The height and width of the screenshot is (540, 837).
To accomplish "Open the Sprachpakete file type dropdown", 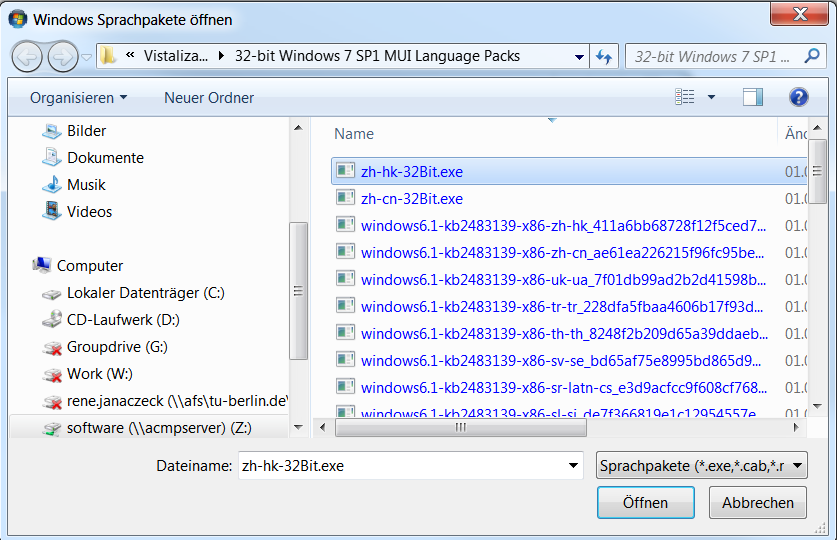I will (701, 466).
